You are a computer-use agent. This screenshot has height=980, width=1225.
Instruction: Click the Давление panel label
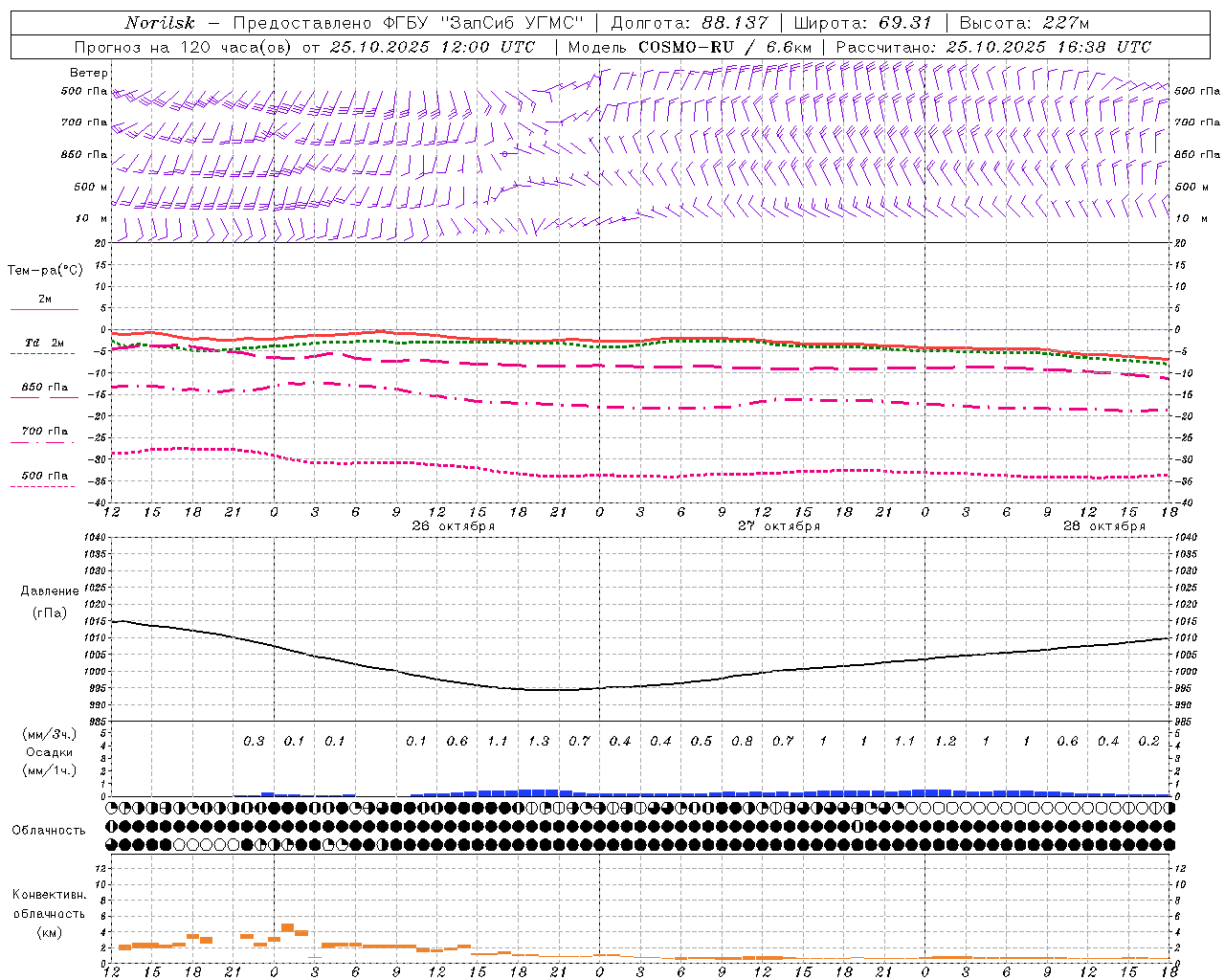(x=50, y=591)
